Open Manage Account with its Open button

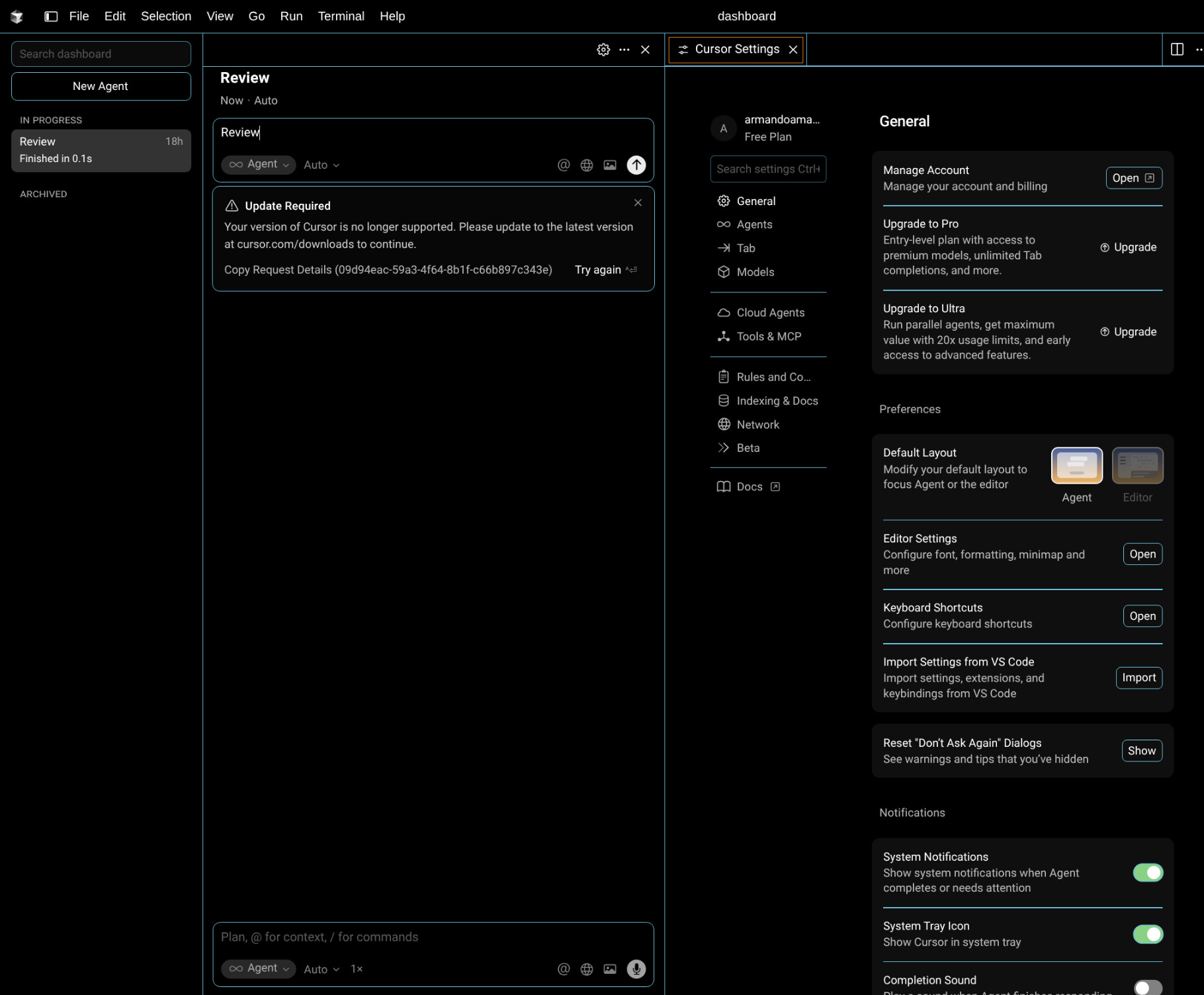pyautogui.click(x=1134, y=179)
